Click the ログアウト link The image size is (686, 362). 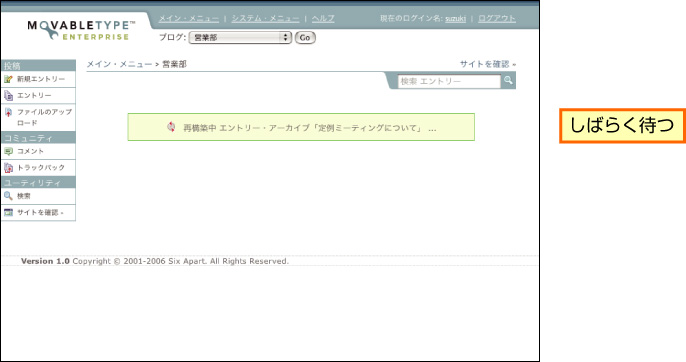click(x=497, y=18)
